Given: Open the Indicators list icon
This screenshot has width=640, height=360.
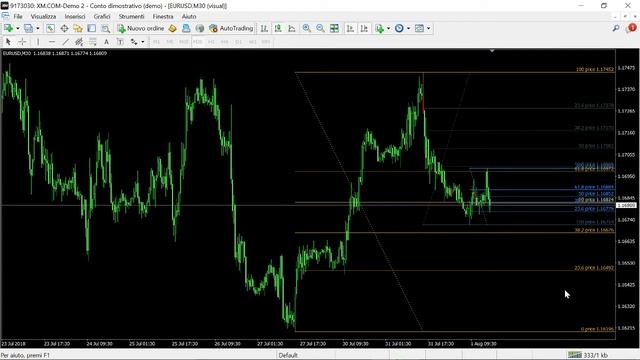Looking at the screenshot, I should pyautogui.click(x=380, y=28).
